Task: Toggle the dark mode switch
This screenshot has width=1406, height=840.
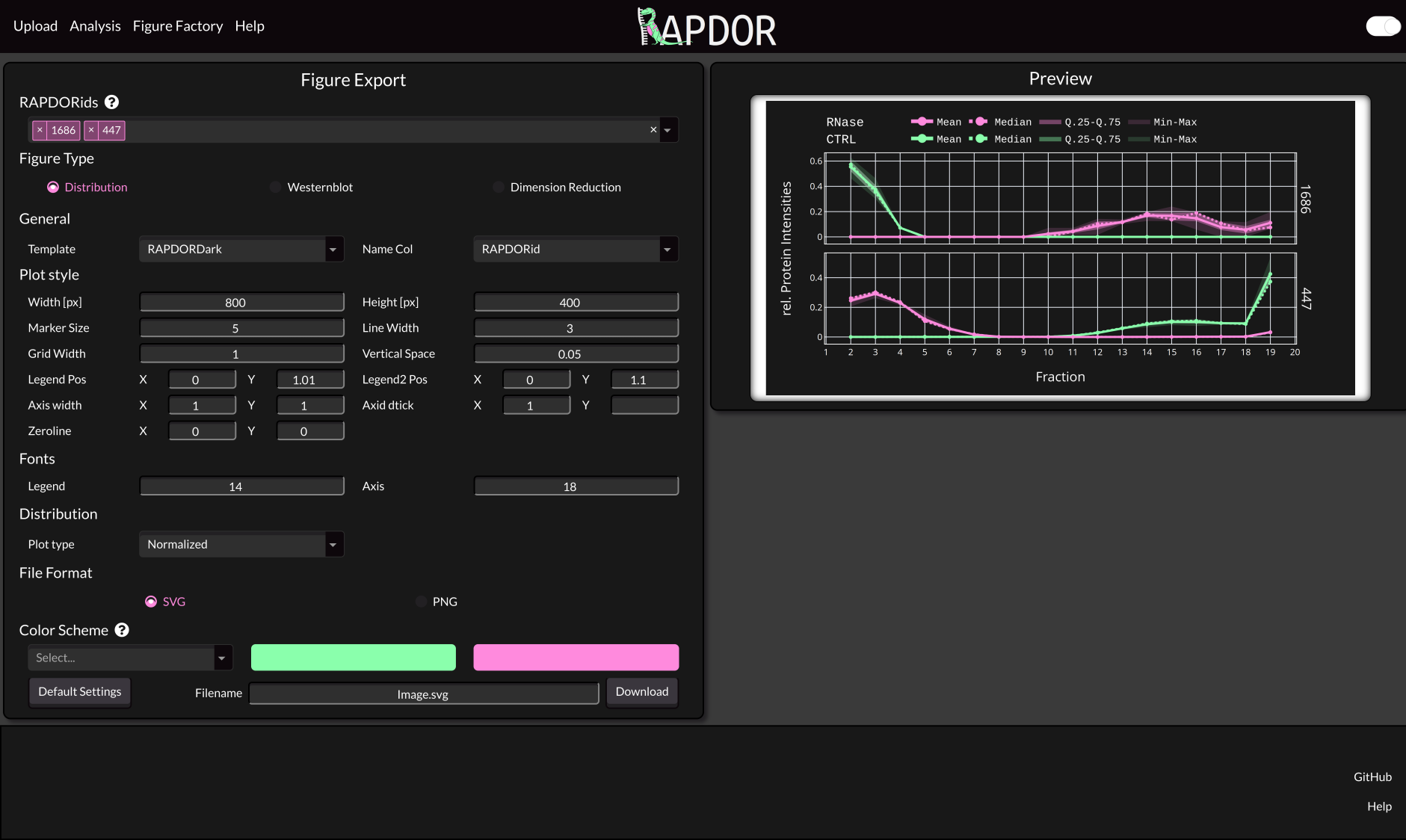Action: tap(1382, 26)
